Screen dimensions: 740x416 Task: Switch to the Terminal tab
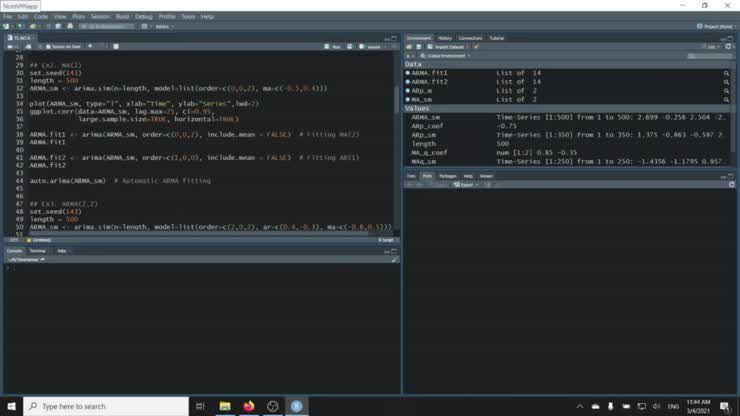click(x=38, y=251)
